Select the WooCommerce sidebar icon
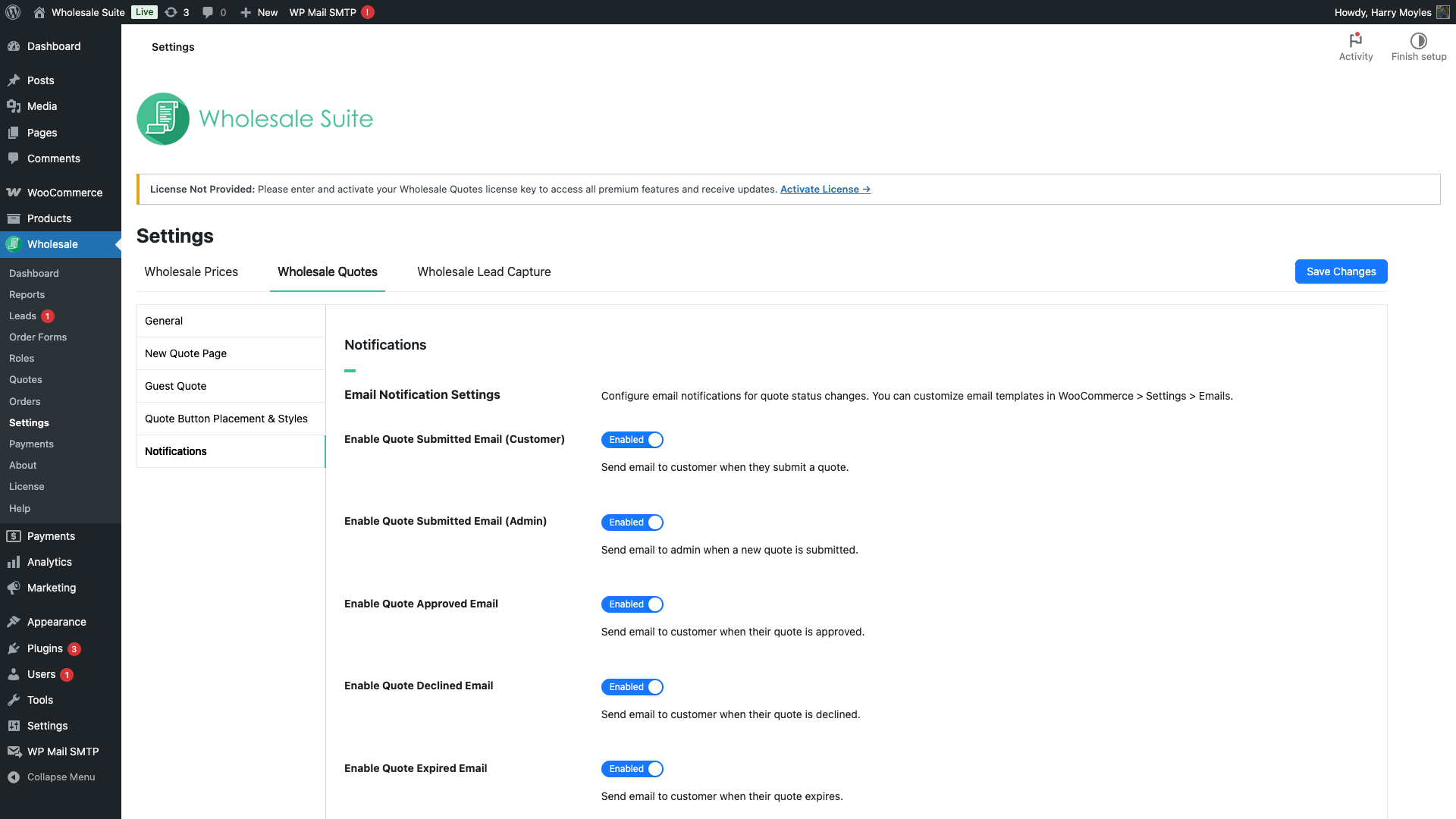The height and width of the screenshot is (819, 1456). [14, 192]
